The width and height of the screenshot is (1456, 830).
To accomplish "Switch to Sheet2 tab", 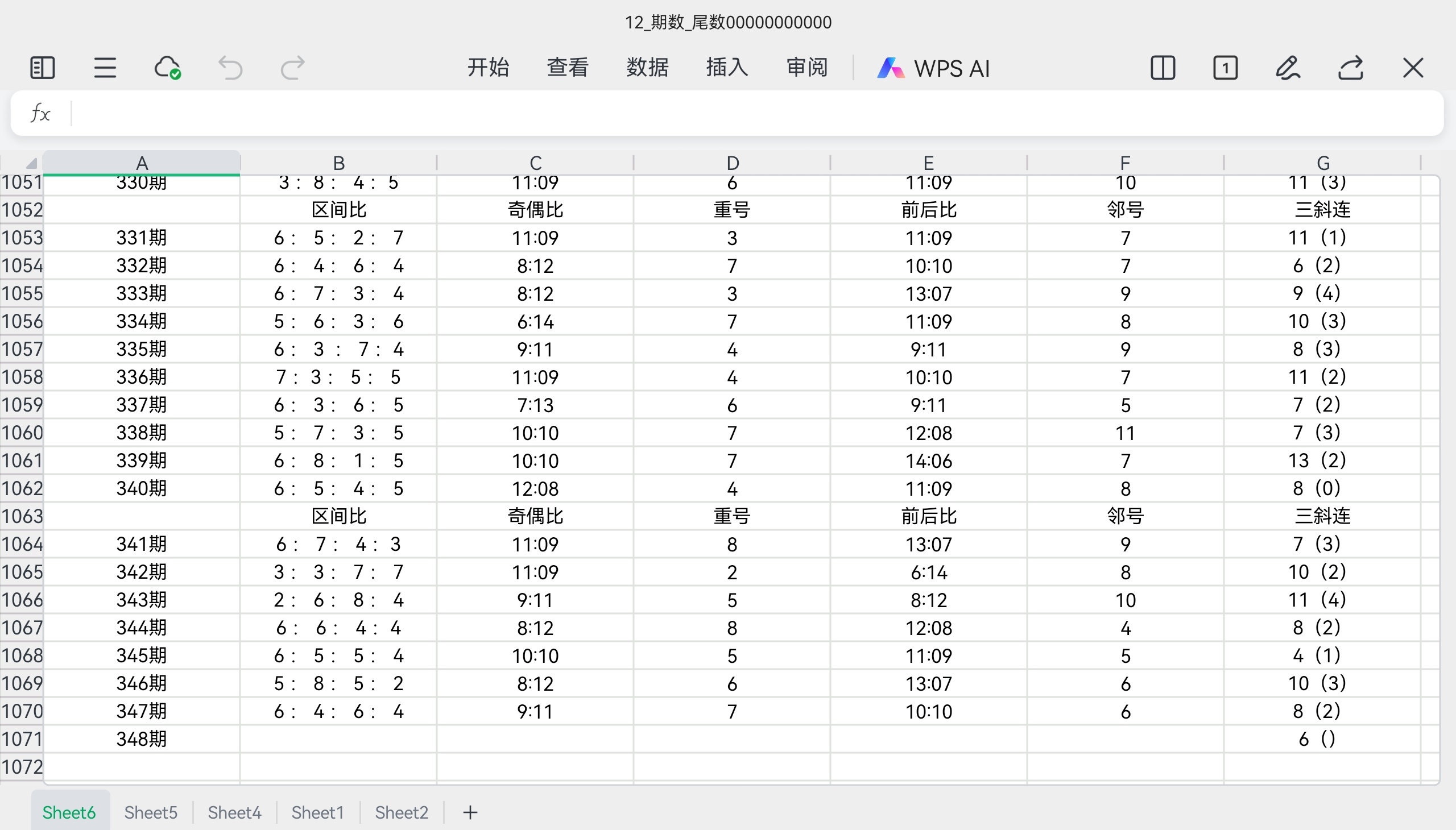I will (x=401, y=812).
